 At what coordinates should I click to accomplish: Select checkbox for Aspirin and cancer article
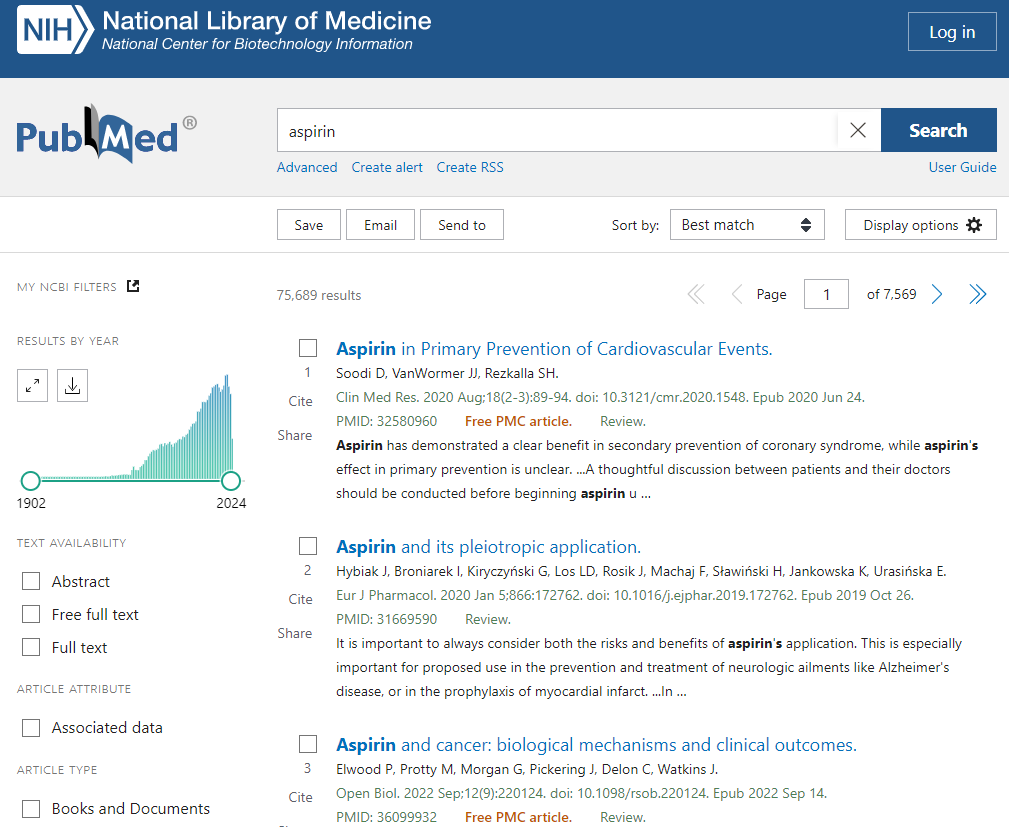click(x=308, y=744)
